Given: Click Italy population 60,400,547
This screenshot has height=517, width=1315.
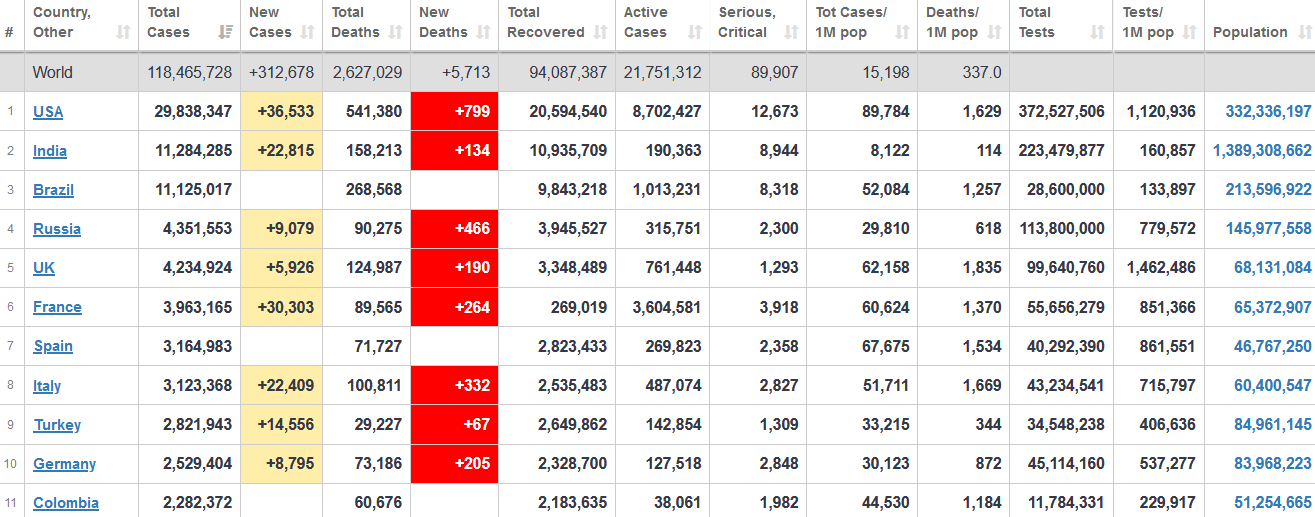Looking at the screenshot, I should 1273,386.
